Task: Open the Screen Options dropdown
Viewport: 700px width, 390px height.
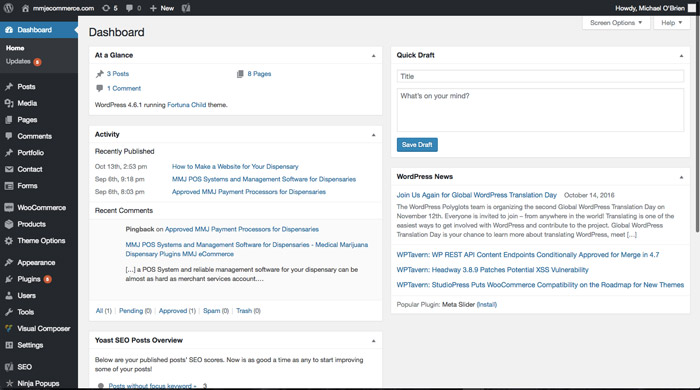Action: tap(616, 23)
